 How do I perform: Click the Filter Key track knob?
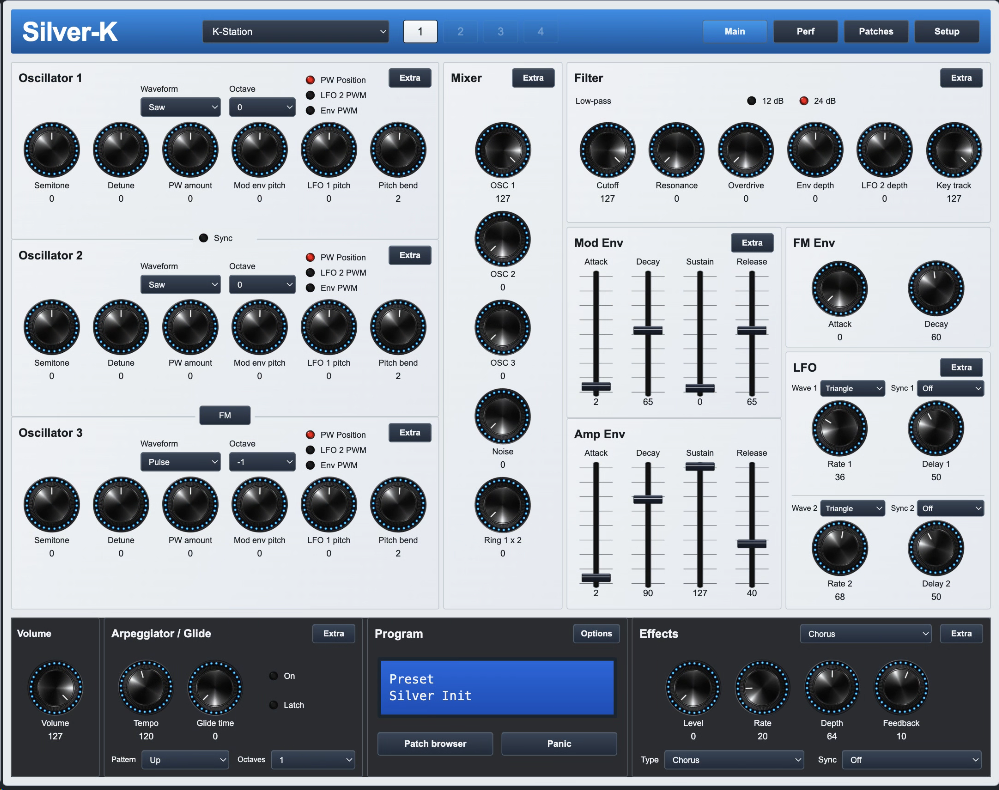click(954, 150)
